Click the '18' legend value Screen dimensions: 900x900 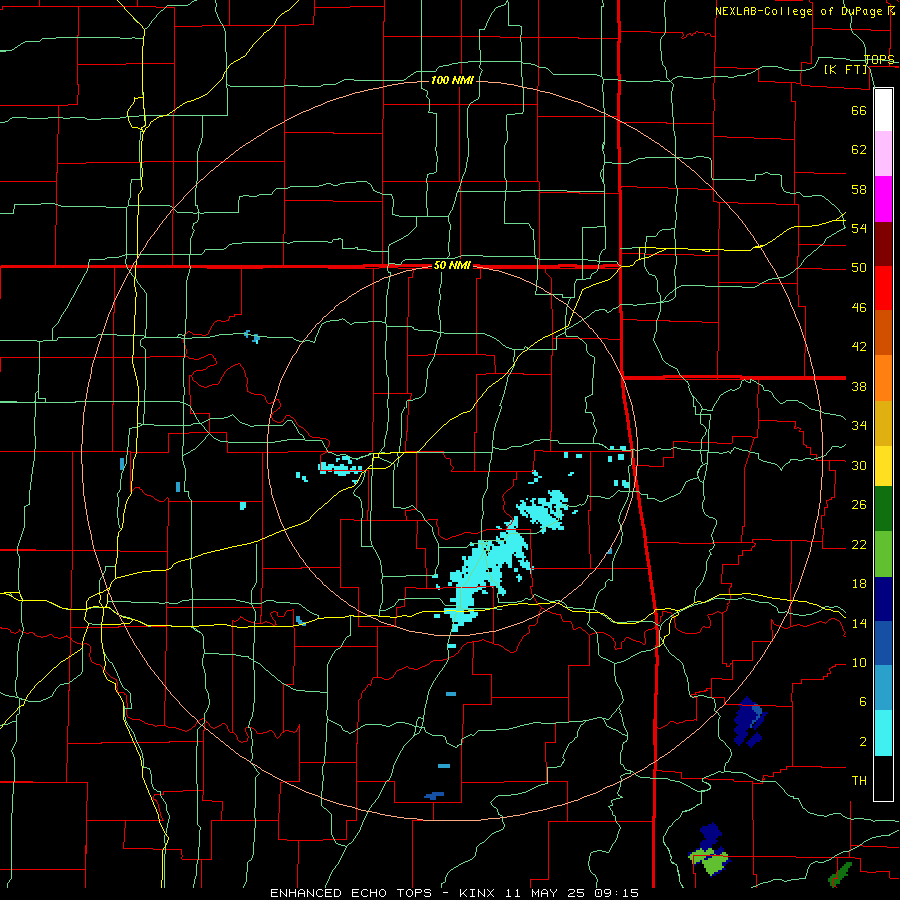click(859, 584)
